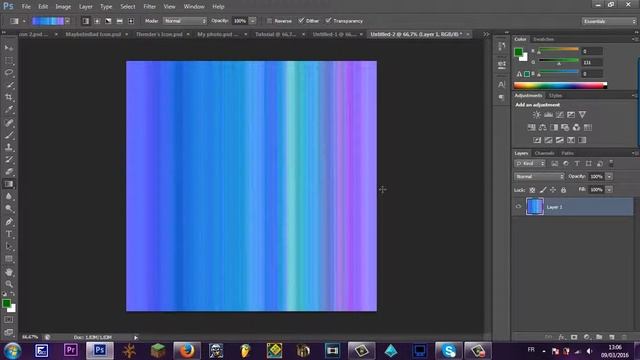Click the gradient preview in options bar
Screen dimensions: 640x360
click(48, 21)
